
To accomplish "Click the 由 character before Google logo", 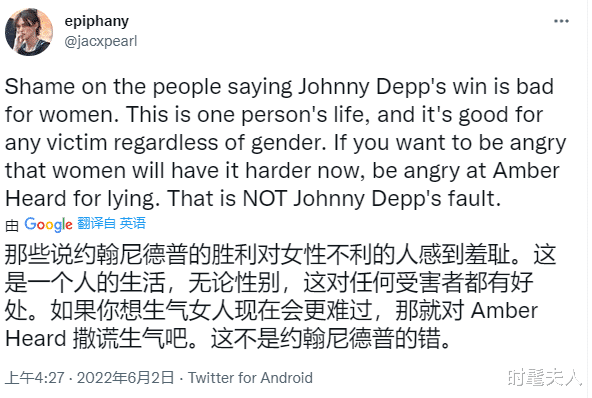I will (12, 225).
